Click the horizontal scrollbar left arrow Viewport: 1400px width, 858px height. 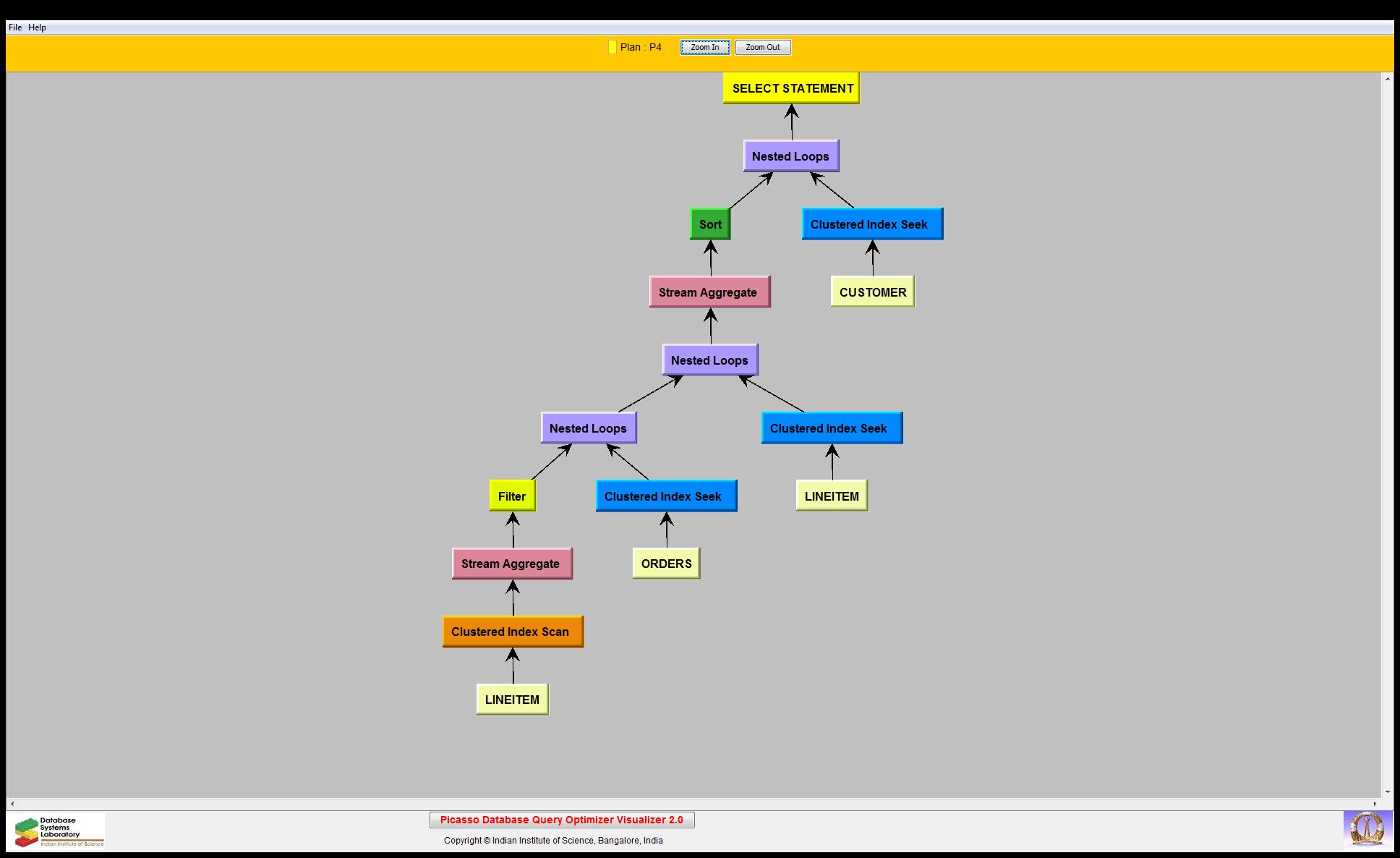click(12, 804)
